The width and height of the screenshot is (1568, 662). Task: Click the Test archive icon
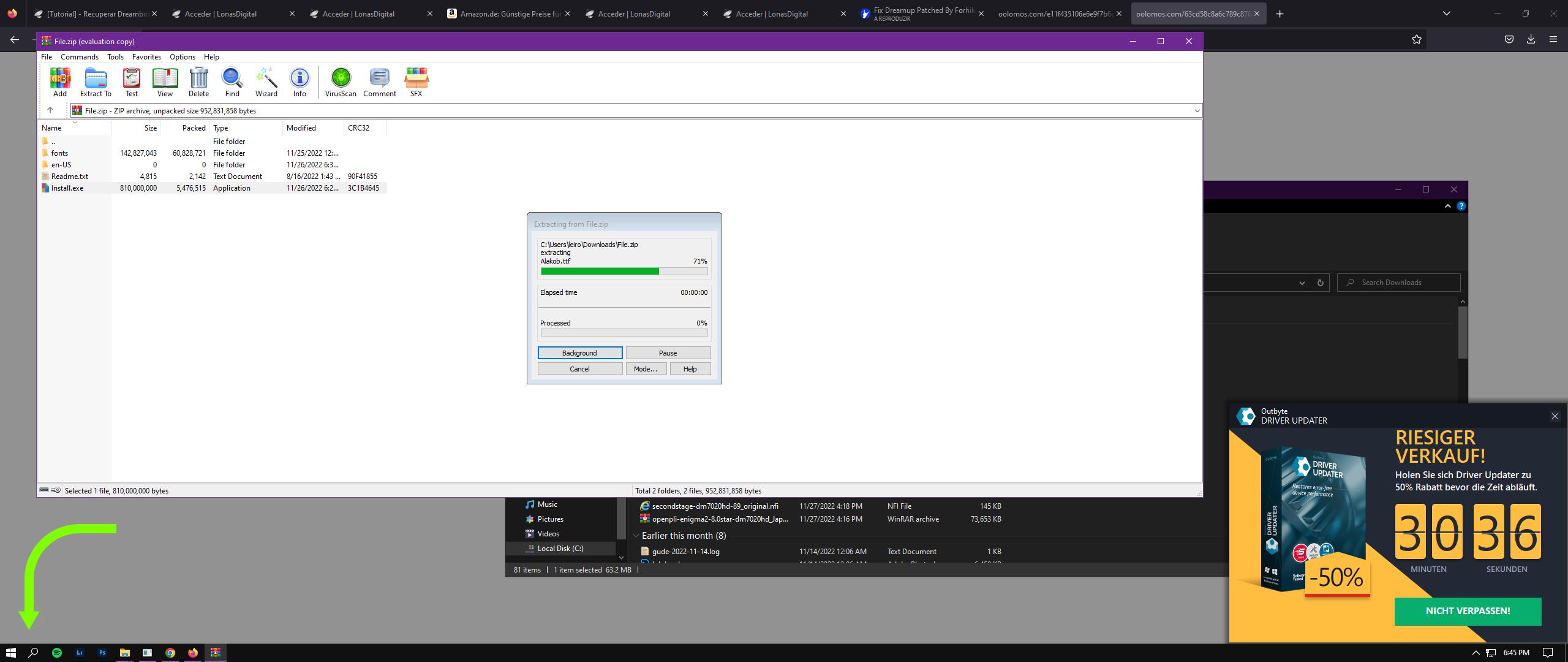coord(131,82)
